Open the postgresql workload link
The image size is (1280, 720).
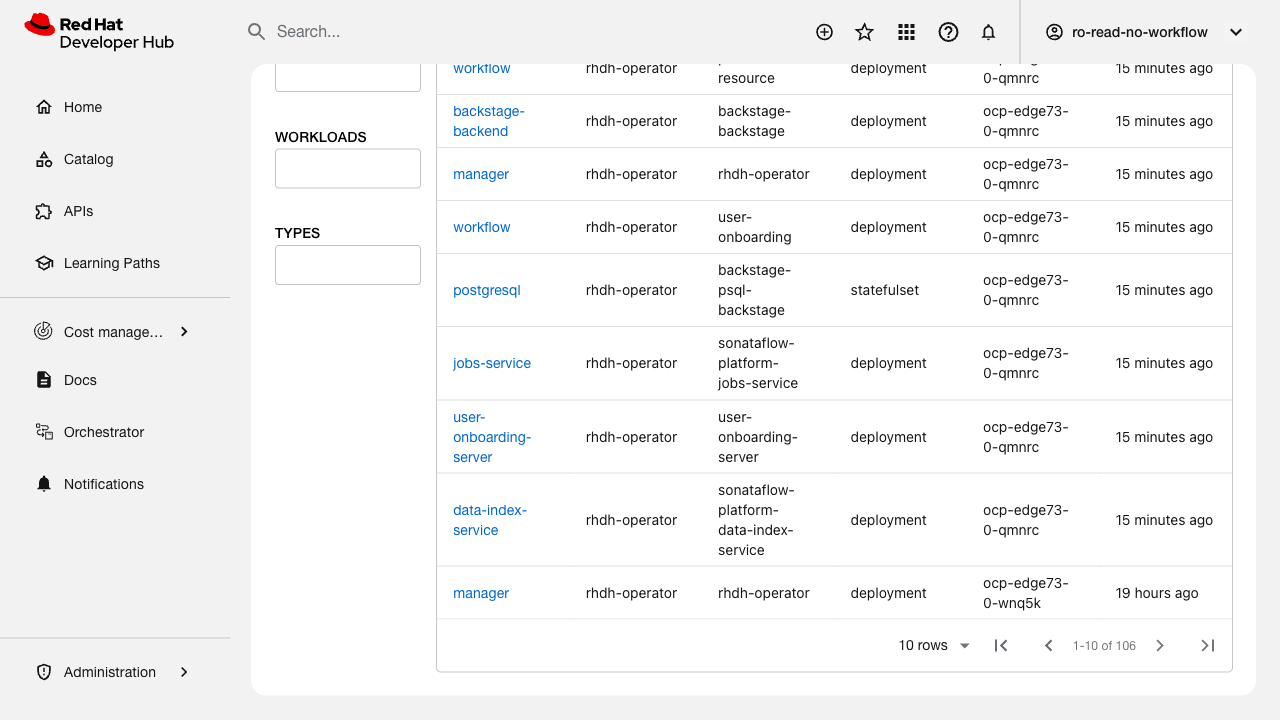tap(487, 290)
